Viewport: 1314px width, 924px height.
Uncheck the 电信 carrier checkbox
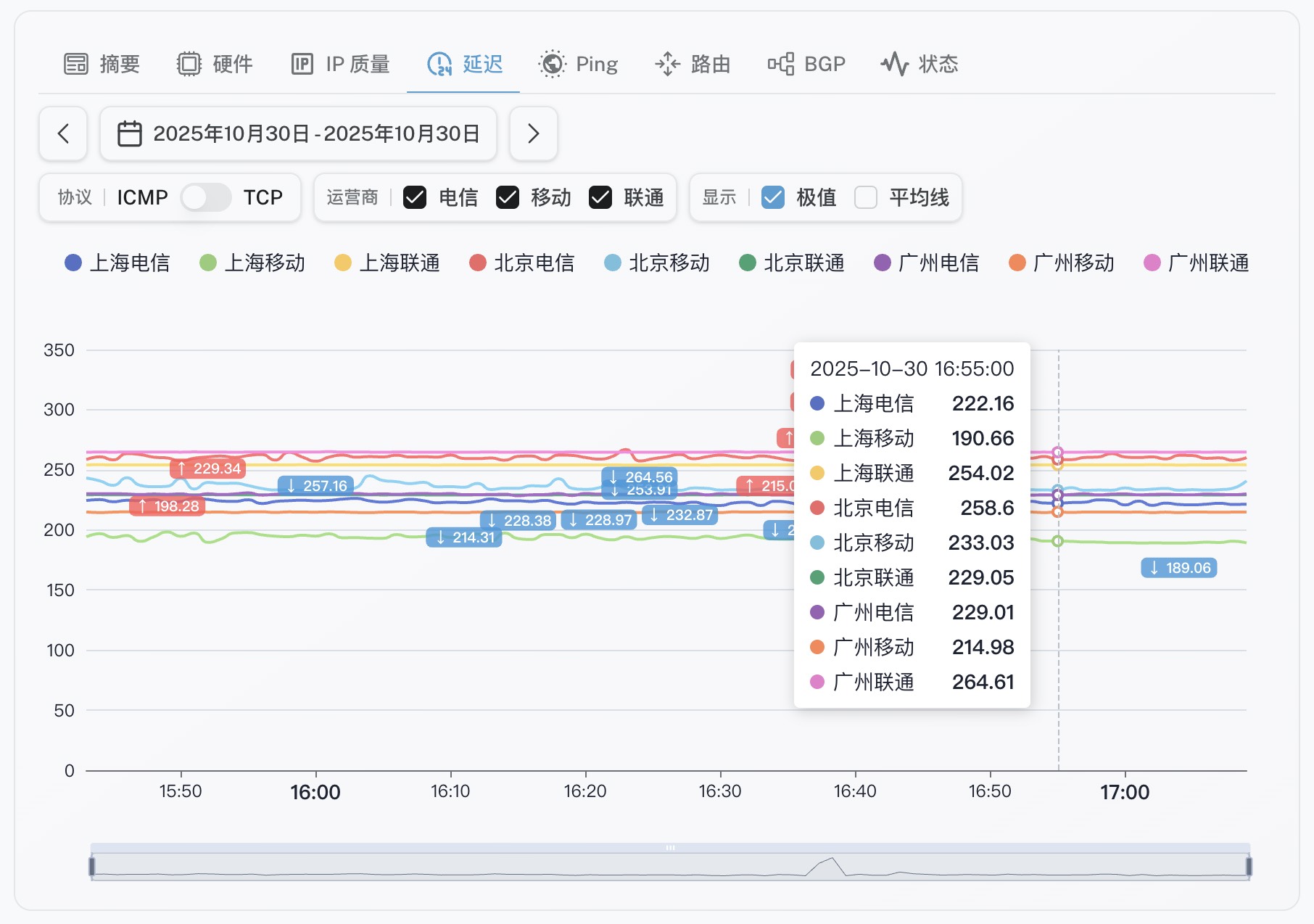point(415,197)
